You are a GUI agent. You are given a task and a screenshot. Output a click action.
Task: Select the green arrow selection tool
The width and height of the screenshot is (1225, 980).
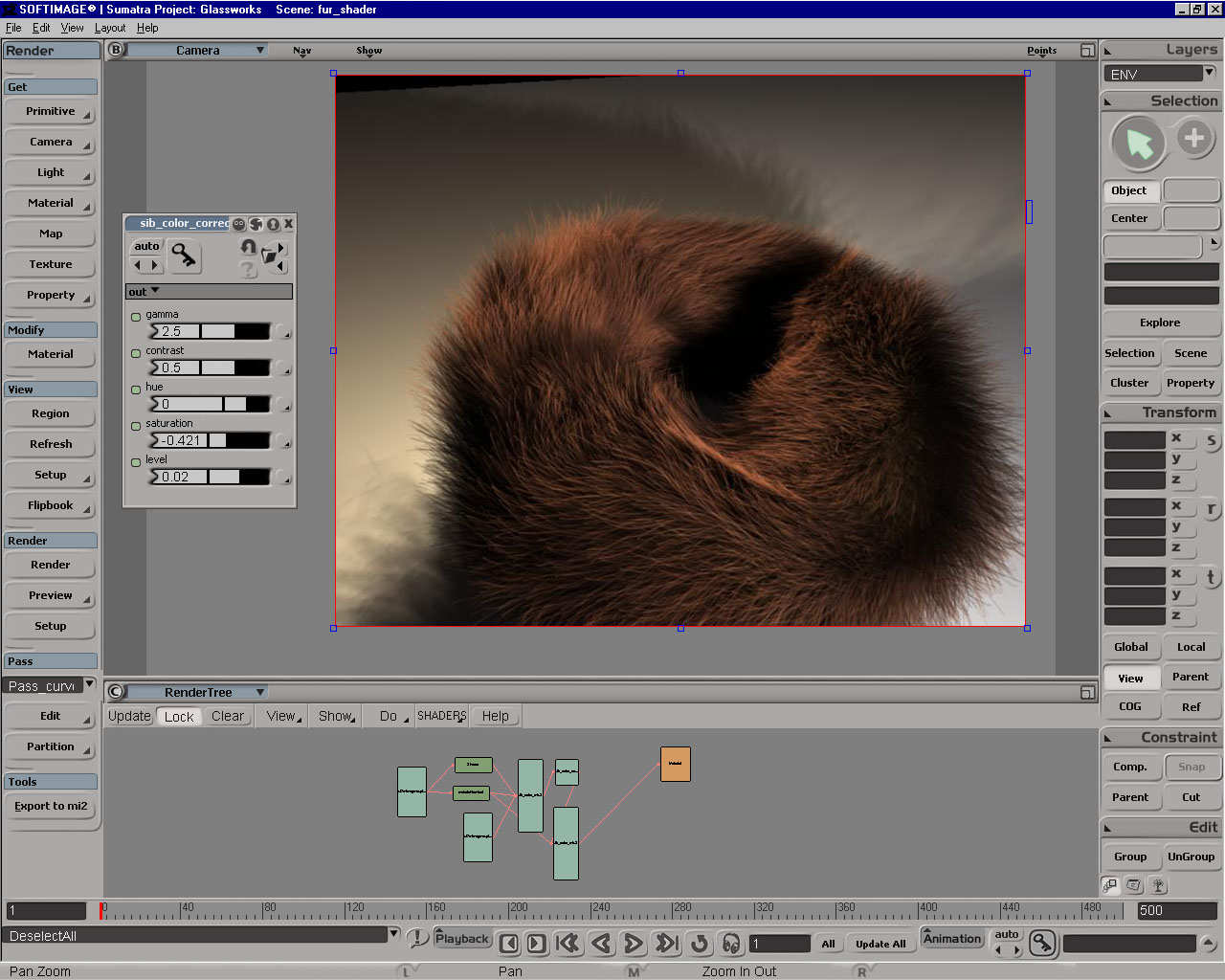pos(1138,144)
